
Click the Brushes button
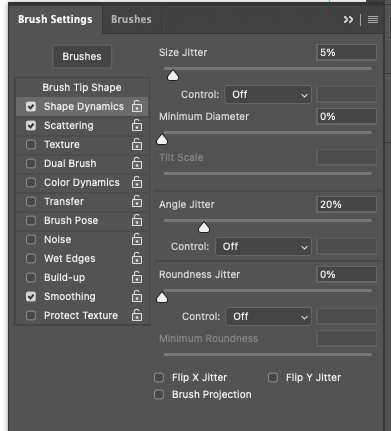tap(82, 57)
